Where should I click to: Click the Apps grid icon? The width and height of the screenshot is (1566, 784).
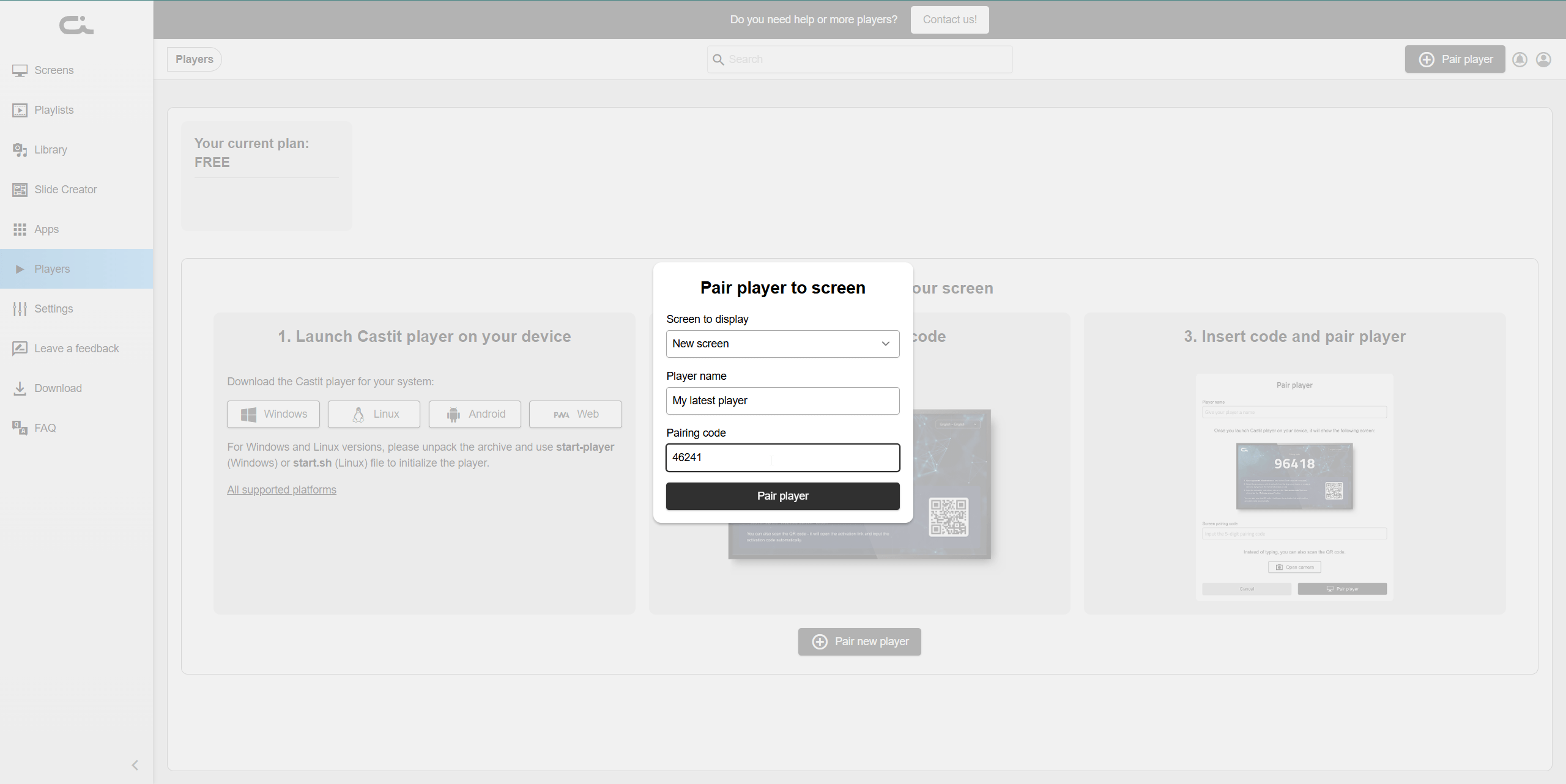point(20,229)
